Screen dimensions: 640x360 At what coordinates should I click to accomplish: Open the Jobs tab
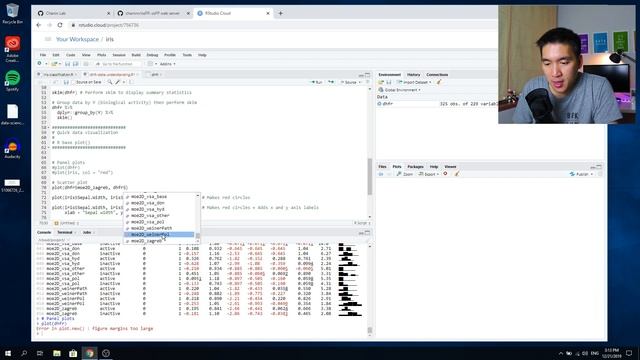(87, 232)
